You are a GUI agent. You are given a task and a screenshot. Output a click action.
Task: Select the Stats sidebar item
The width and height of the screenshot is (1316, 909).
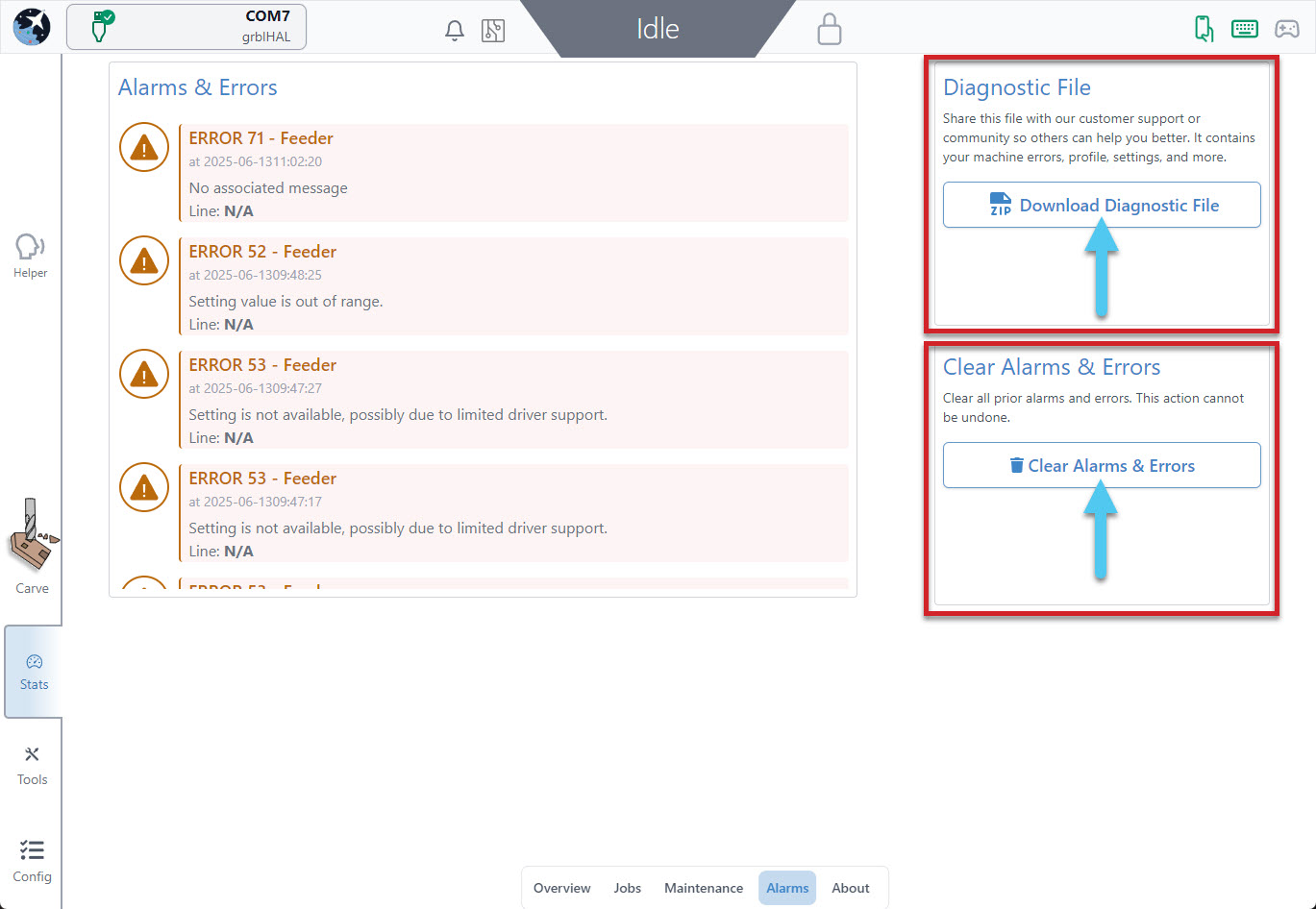pyautogui.click(x=34, y=672)
